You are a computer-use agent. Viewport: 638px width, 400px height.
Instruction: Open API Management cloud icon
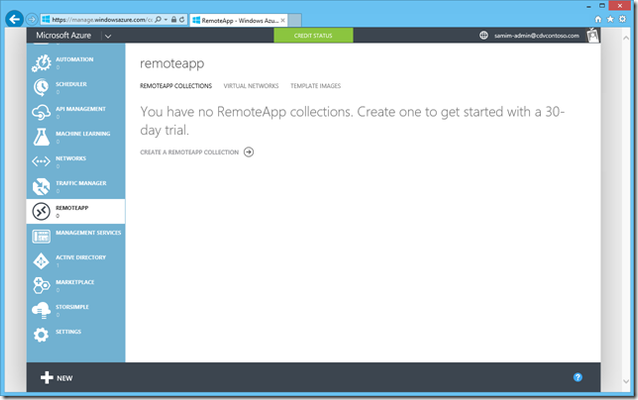click(x=42, y=113)
